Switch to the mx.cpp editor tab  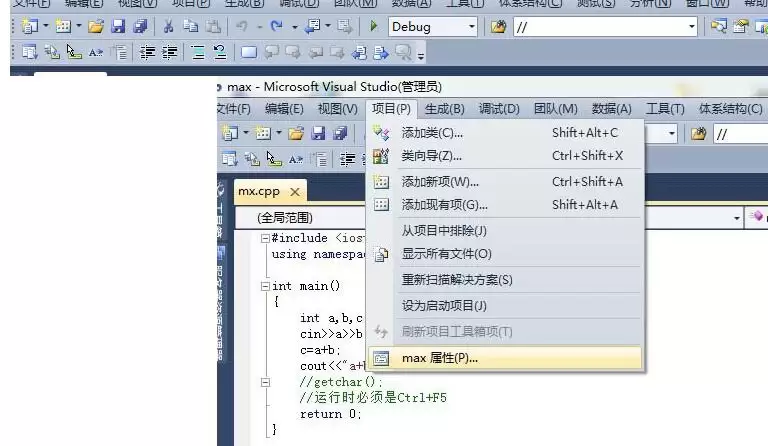coord(260,191)
